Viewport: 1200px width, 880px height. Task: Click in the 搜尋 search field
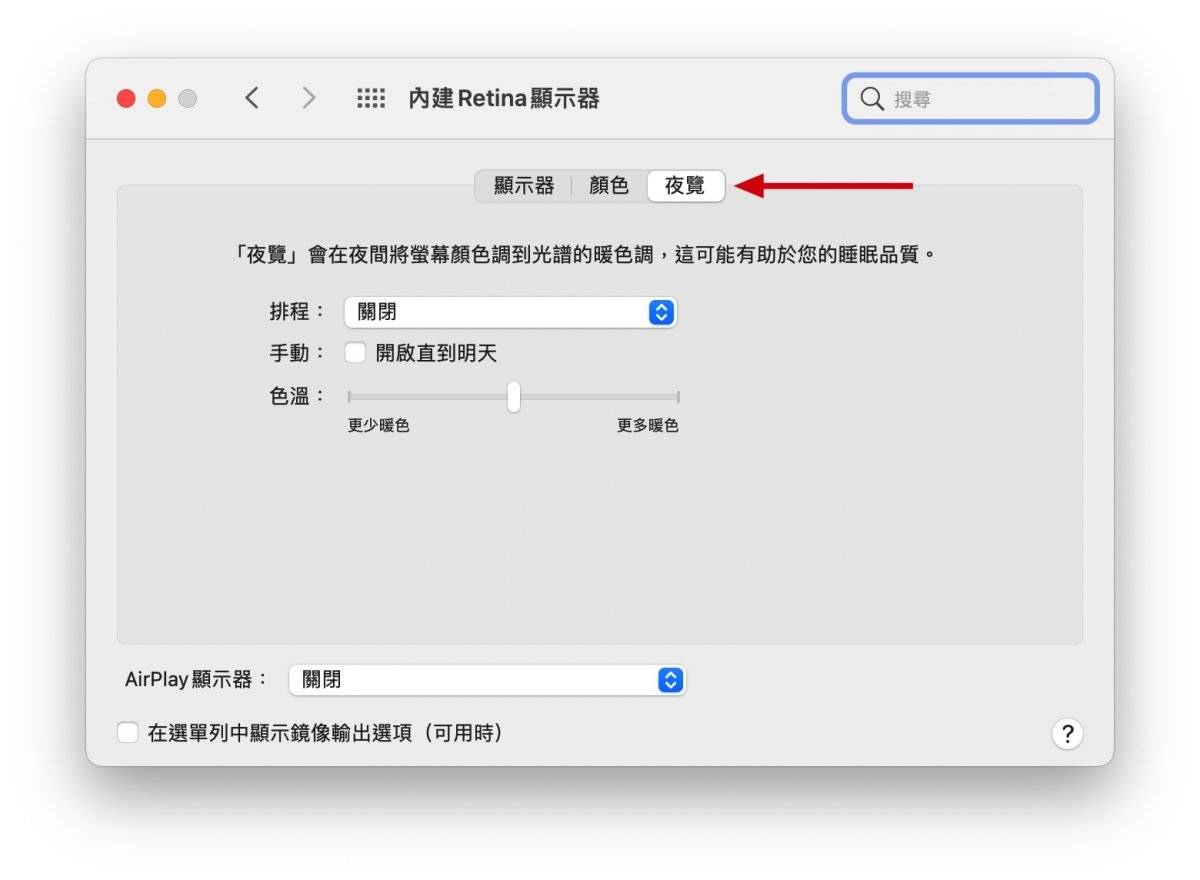click(970, 99)
